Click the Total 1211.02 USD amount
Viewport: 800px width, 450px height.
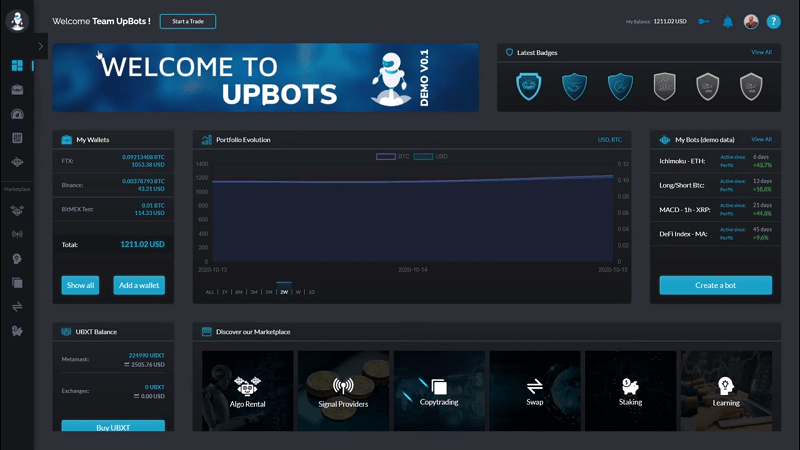[x=142, y=244]
